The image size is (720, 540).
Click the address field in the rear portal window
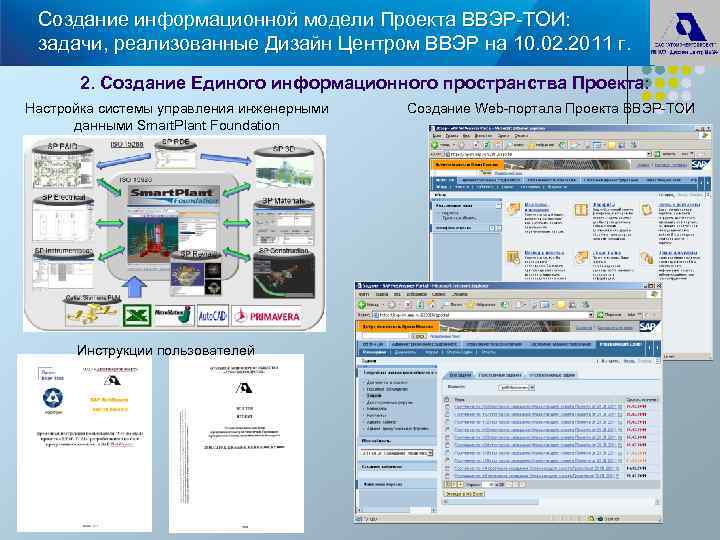click(x=546, y=154)
